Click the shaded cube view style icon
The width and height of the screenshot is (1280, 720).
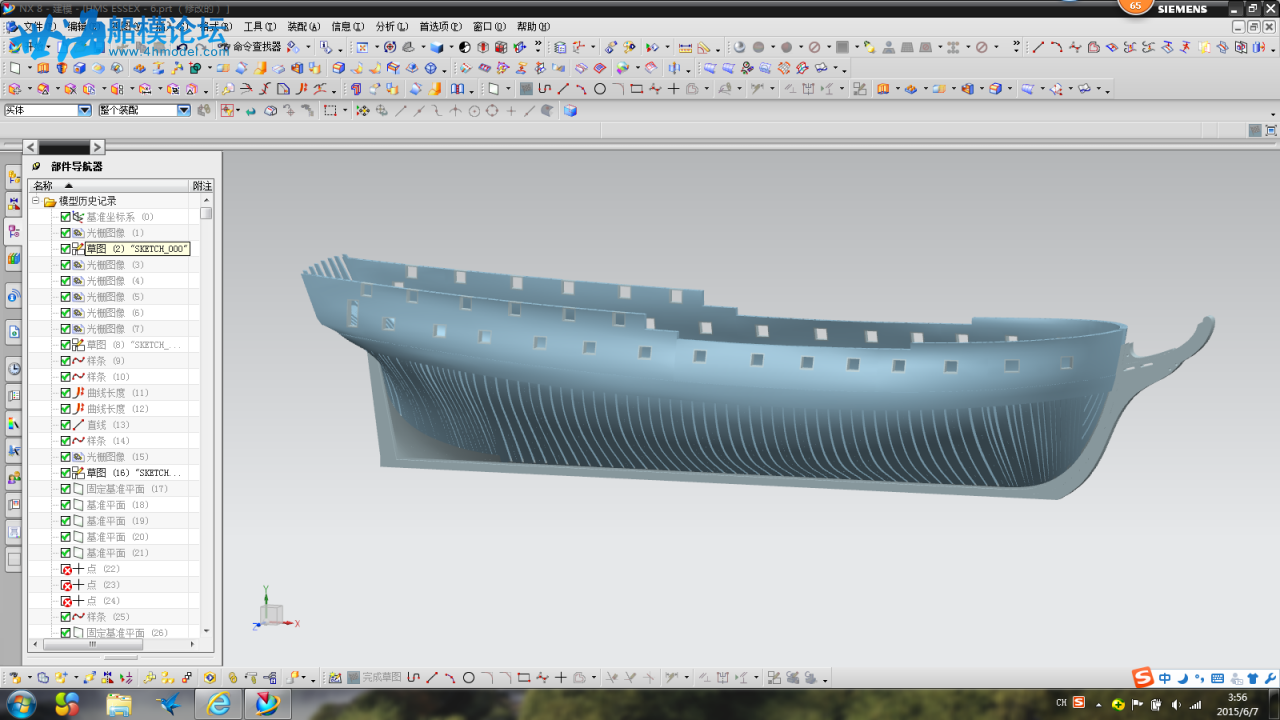[436, 47]
